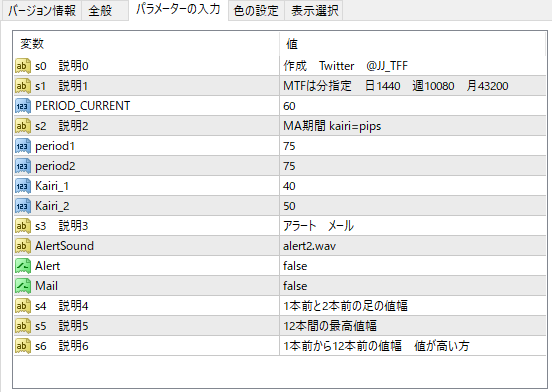Screen dimensions: 552x392
Task: Click the value 1本前と2本前の足の値幅
Action: pyautogui.click(x=346, y=306)
